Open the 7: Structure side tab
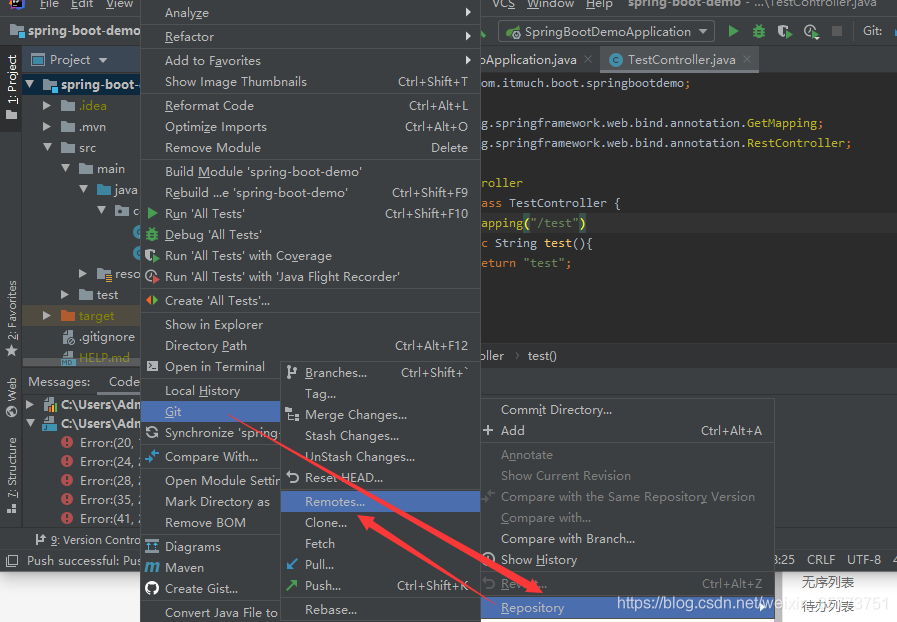Screen dimensions: 897x622 pos(11,475)
